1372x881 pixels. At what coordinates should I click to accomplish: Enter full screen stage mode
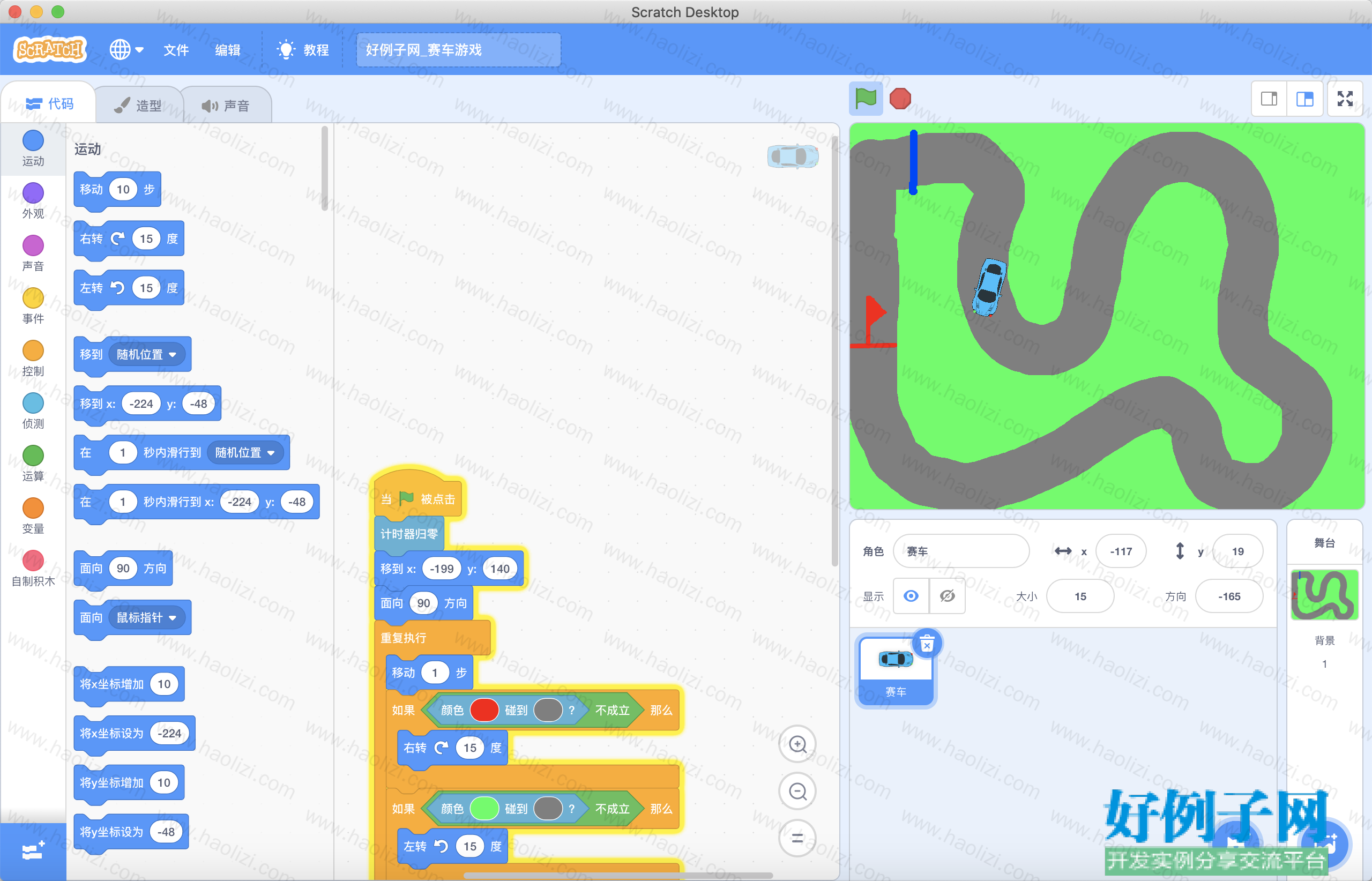(x=1345, y=99)
